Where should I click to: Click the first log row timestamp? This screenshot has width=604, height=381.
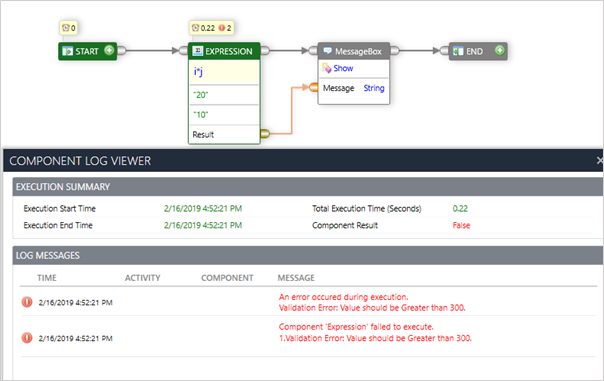pos(76,302)
